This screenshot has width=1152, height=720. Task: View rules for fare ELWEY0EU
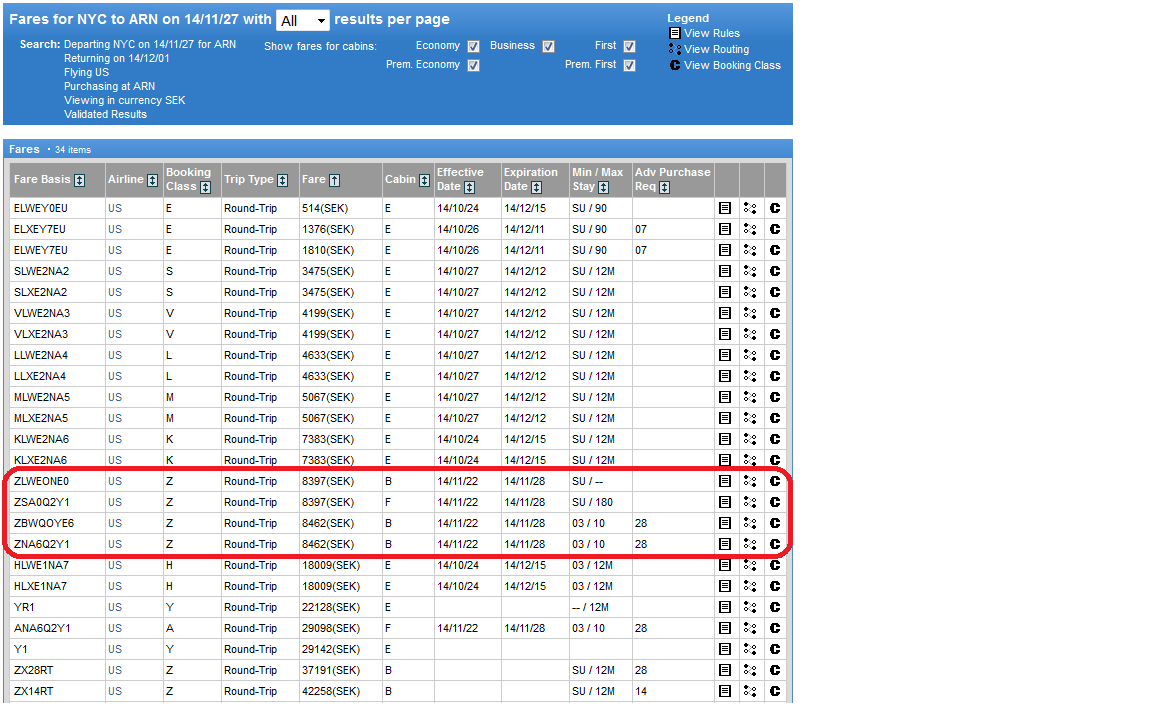(x=724, y=209)
